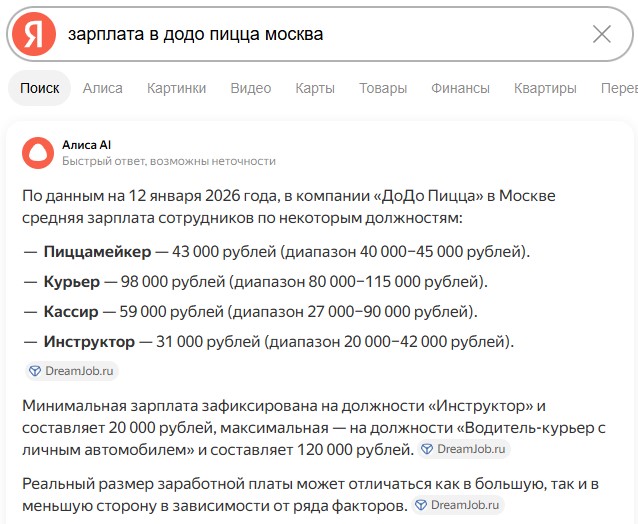Image resolution: width=638 pixels, height=524 pixels.
Task: Click the Кассир salary line
Action: (250, 312)
